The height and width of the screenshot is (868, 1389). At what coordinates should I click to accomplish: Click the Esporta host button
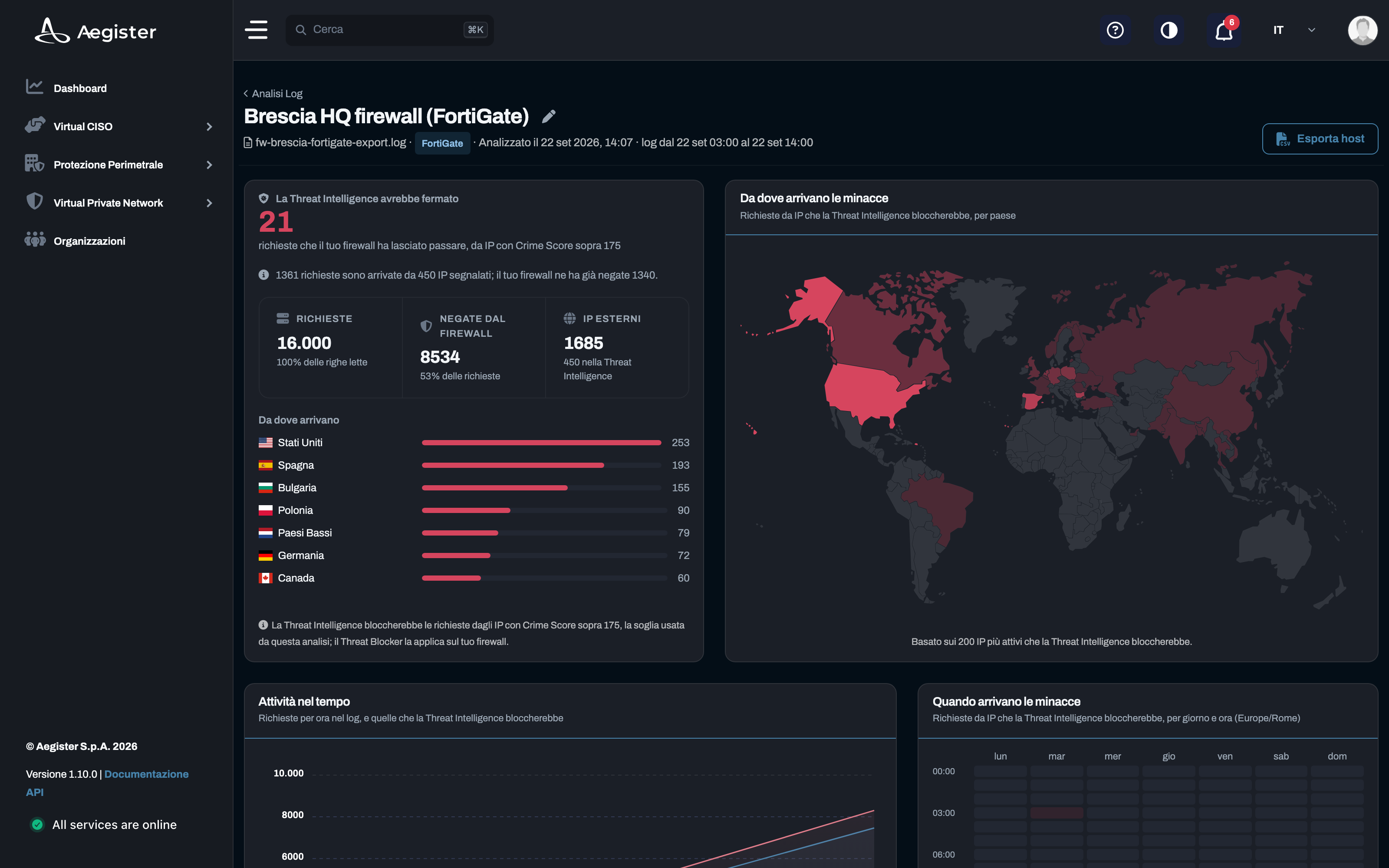1320,139
